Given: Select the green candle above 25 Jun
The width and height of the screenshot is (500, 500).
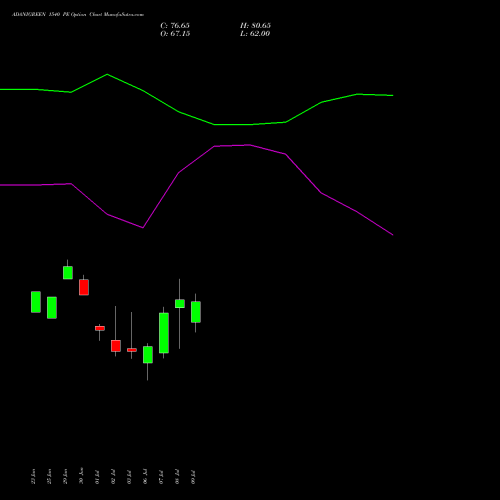Looking at the screenshot, I should tap(52, 307).
